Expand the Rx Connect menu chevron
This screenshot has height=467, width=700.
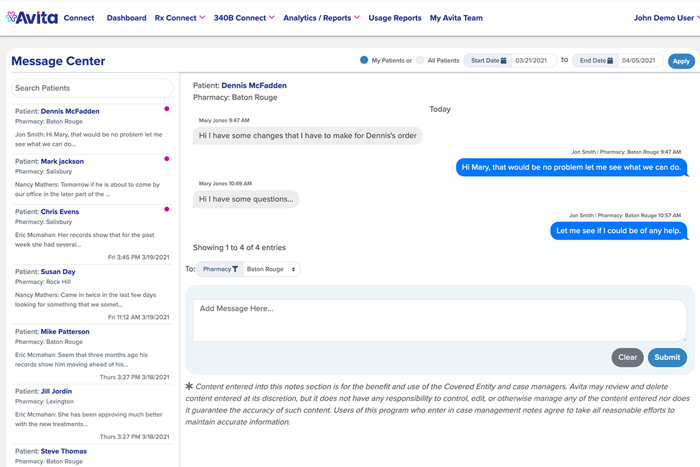point(202,17)
